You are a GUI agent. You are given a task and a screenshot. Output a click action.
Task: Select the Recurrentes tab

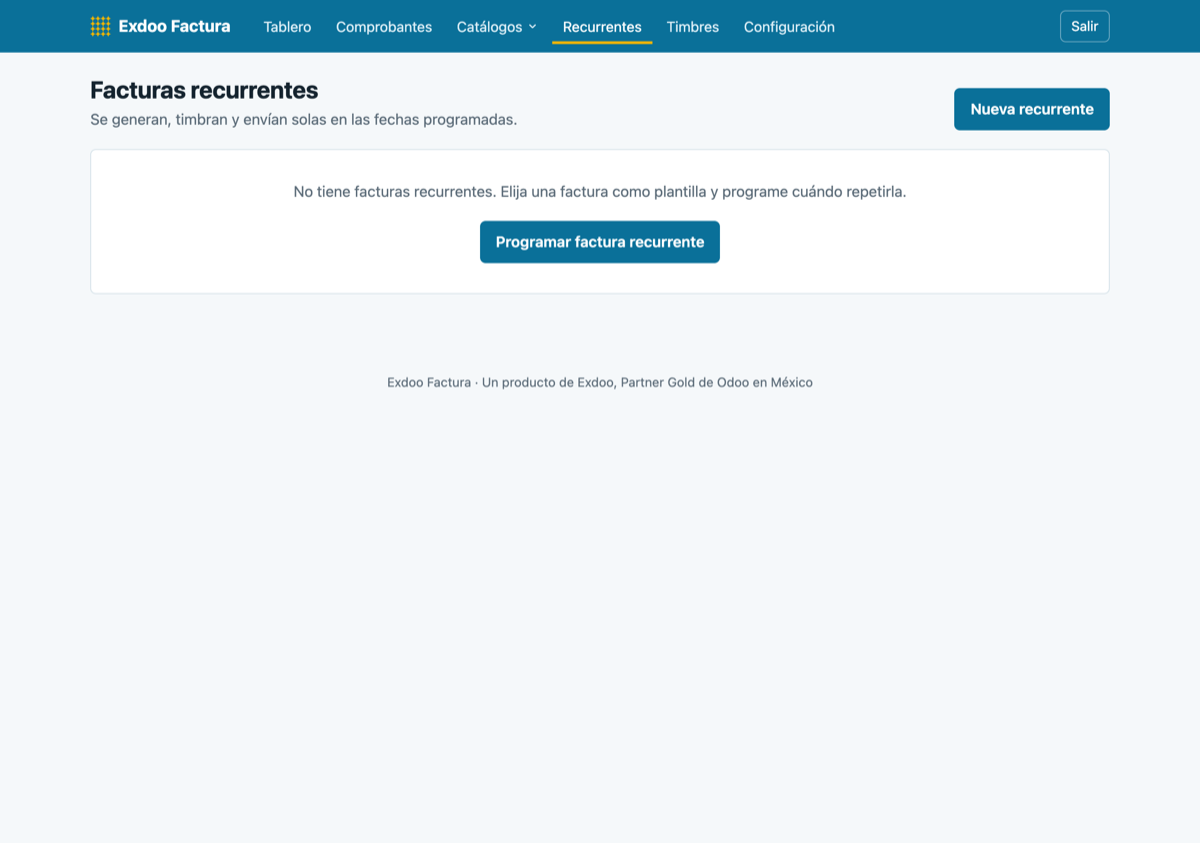coord(602,27)
